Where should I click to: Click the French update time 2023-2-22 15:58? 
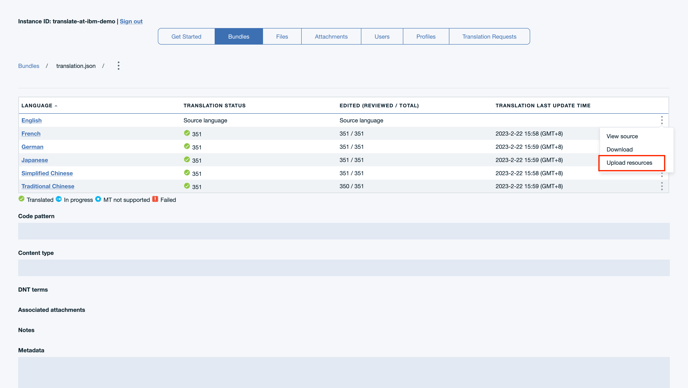[x=529, y=133]
